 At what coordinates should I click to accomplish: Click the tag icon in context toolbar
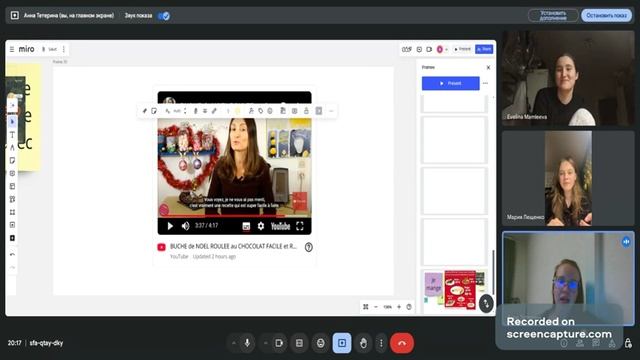click(260, 111)
